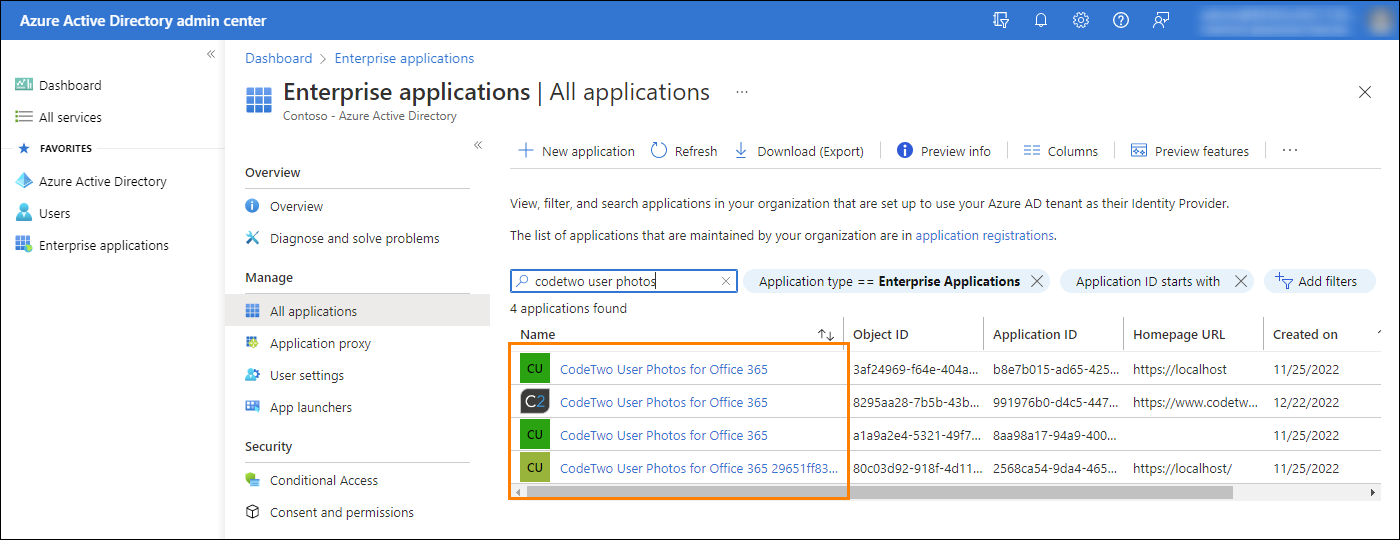Screen dimensions: 1400x540
Task: Open the Columns chooser
Action: [1061, 151]
